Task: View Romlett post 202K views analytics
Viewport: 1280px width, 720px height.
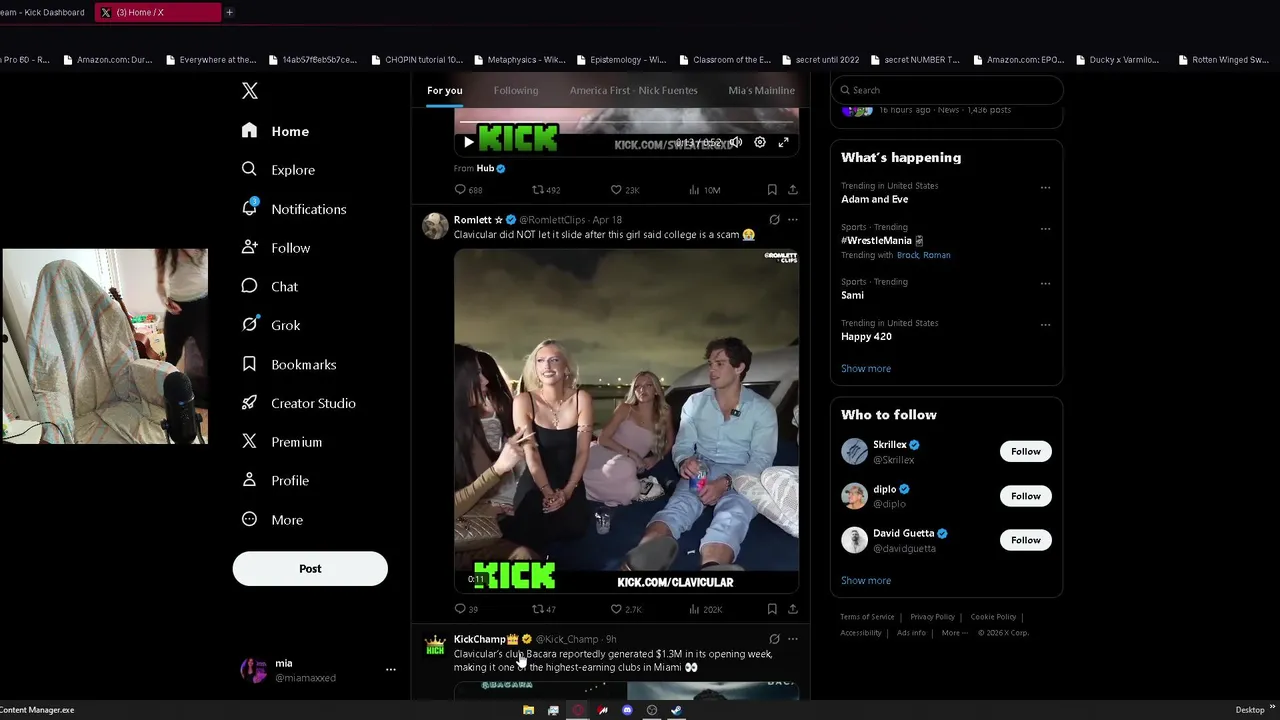Action: (x=705, y=609)
